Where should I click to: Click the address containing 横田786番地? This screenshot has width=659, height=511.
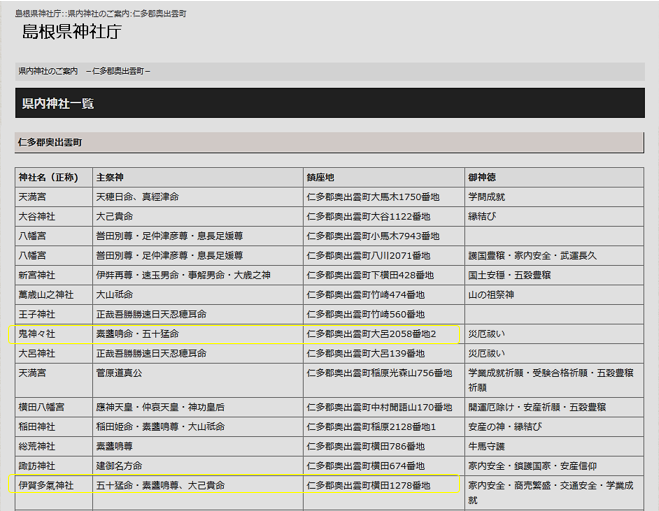point(366,446)
